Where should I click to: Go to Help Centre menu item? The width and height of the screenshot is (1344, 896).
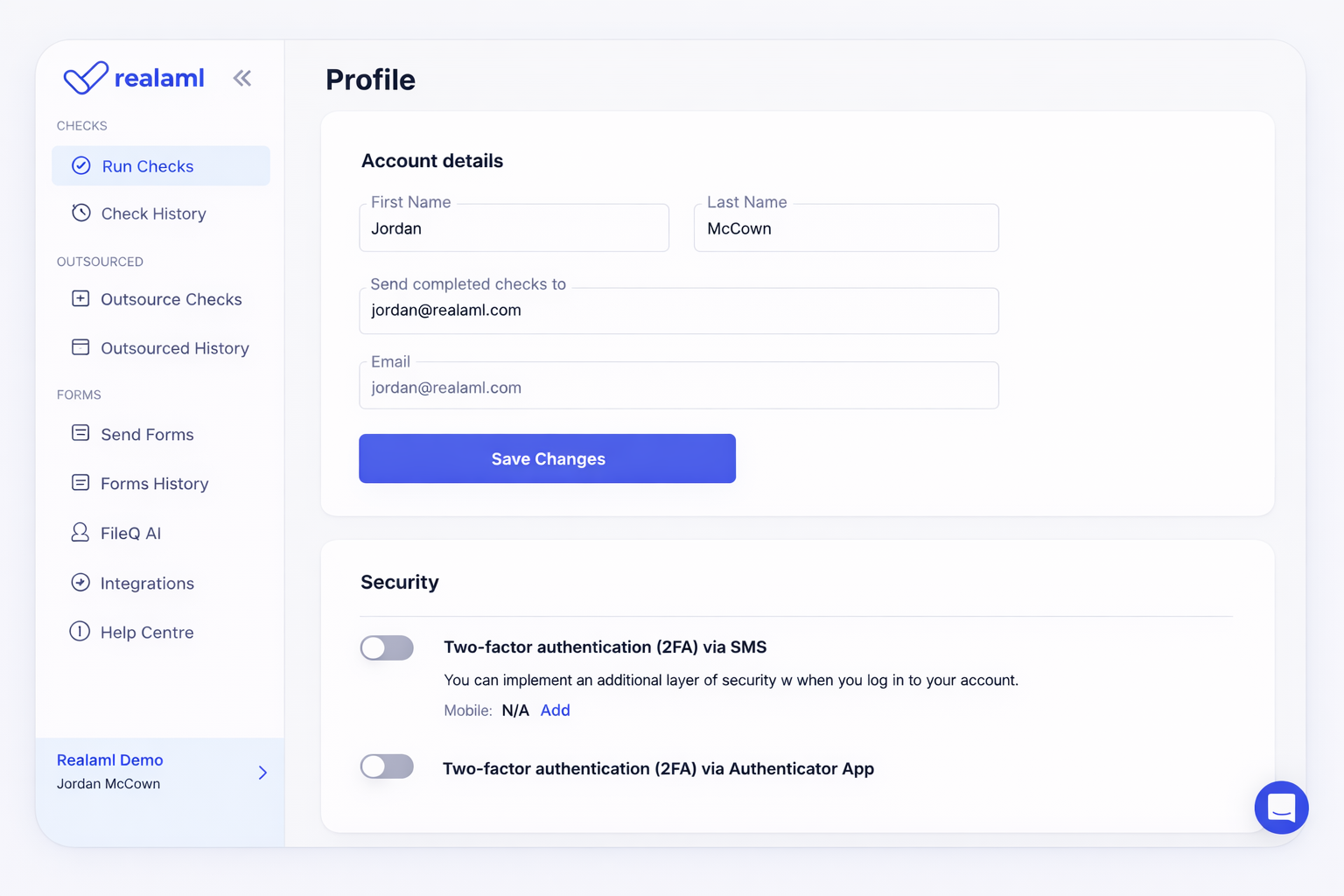coord(146,633)
